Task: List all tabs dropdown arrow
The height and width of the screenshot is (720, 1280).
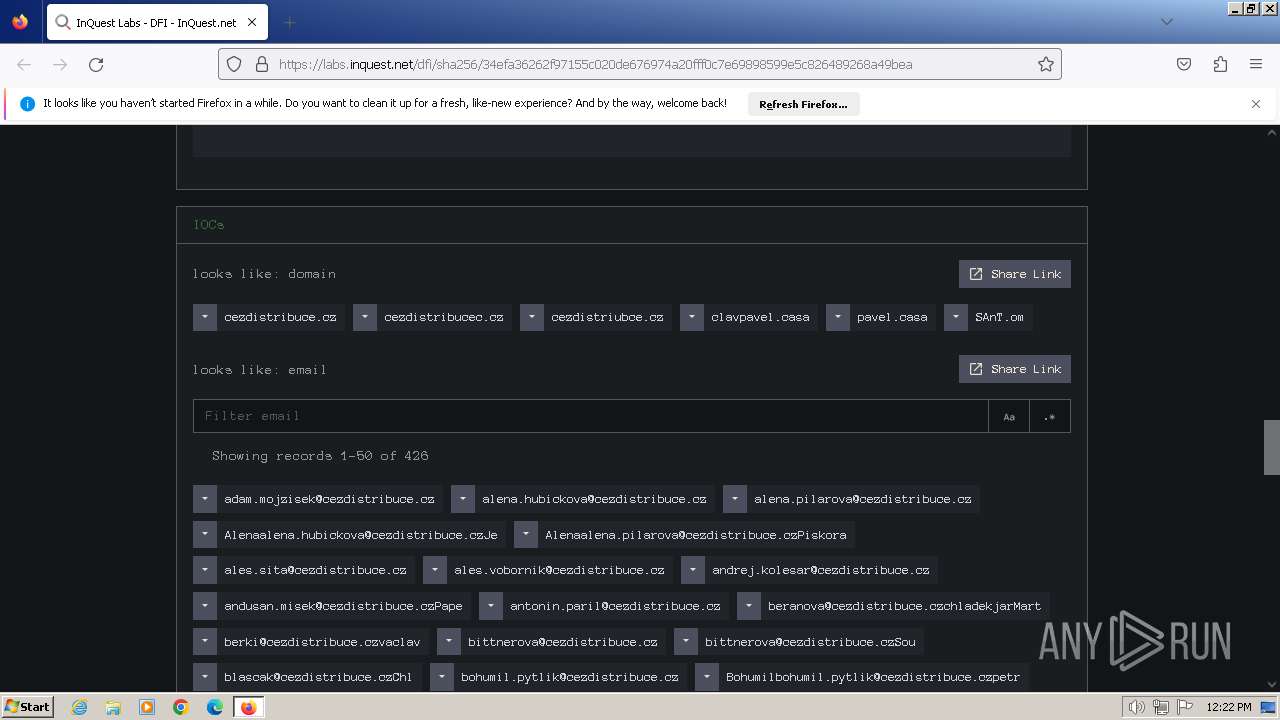Action: point(1167,22)
